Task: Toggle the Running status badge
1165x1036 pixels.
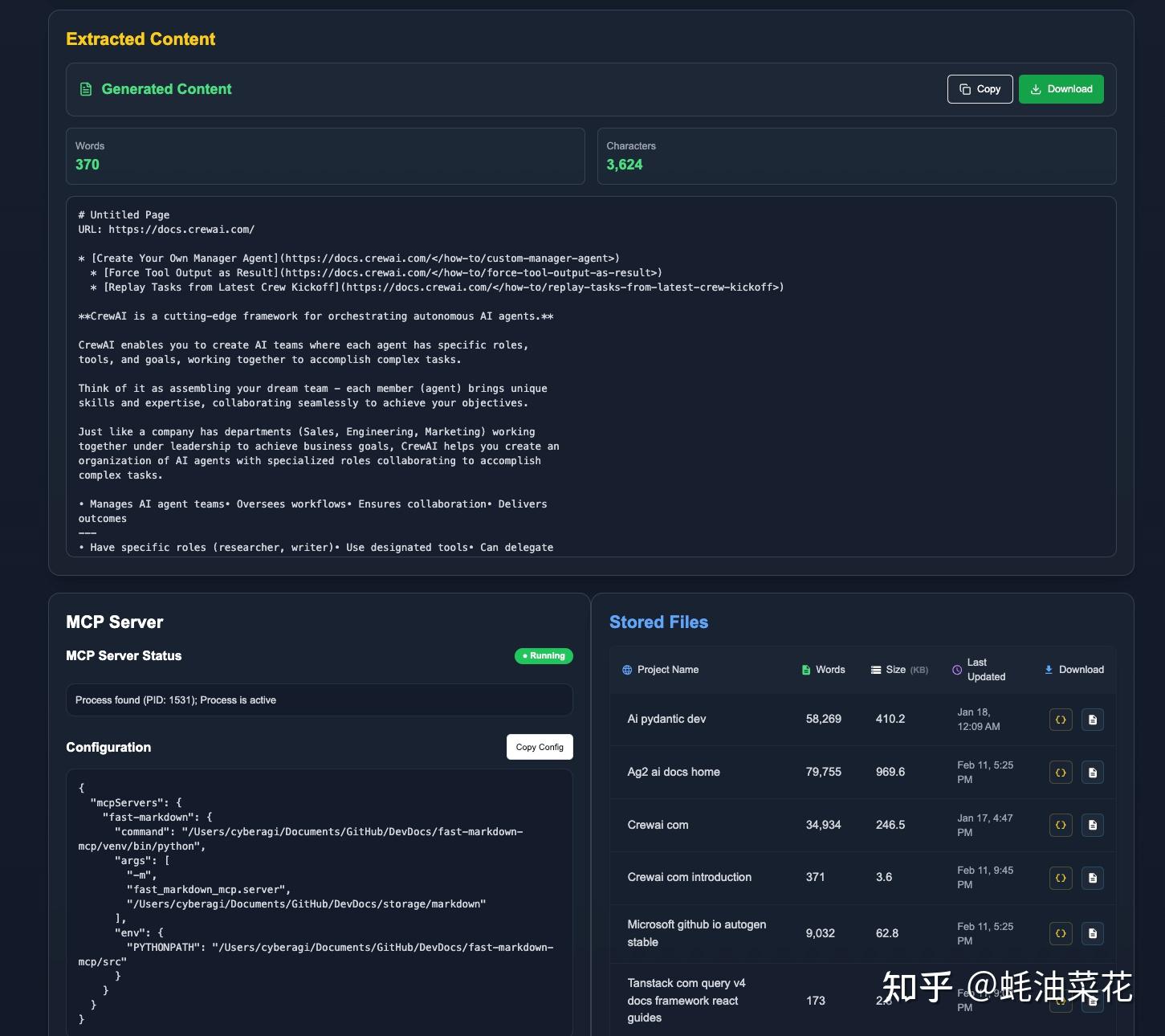Action: tap(544, 655)
